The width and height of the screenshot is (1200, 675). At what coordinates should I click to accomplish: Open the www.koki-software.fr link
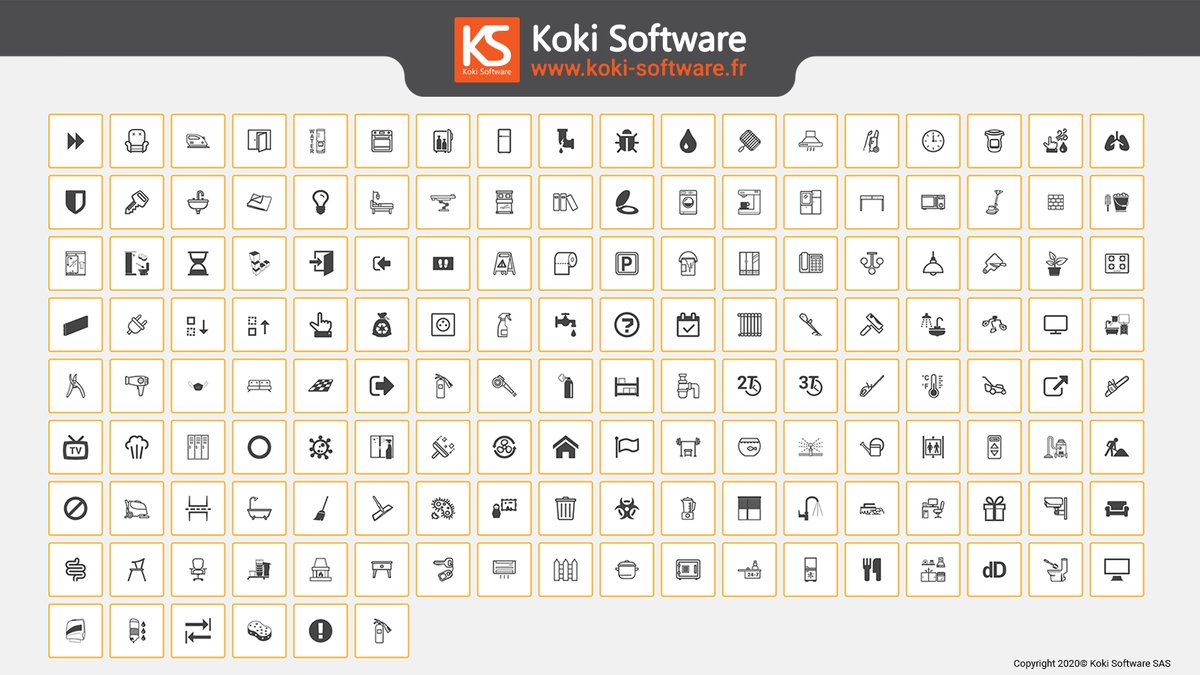638,69
